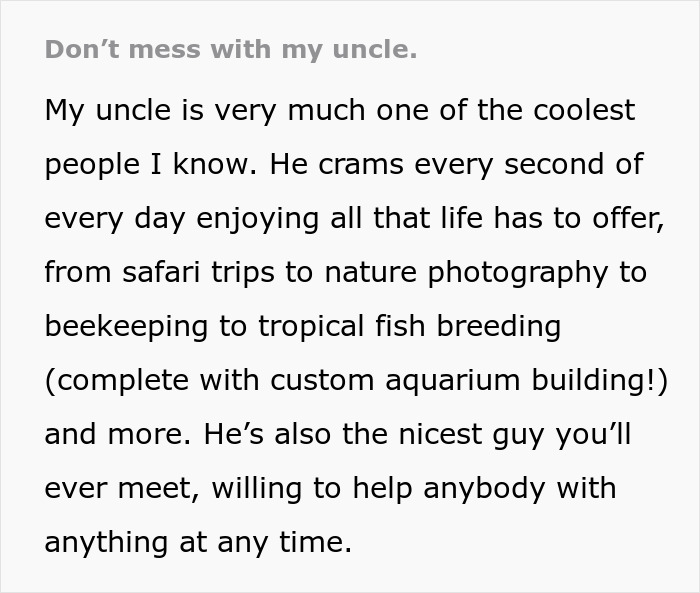Click the final words "any time."
Image resolution: width=700 pixels, height=593 pixels.
(x=284, y=543)
